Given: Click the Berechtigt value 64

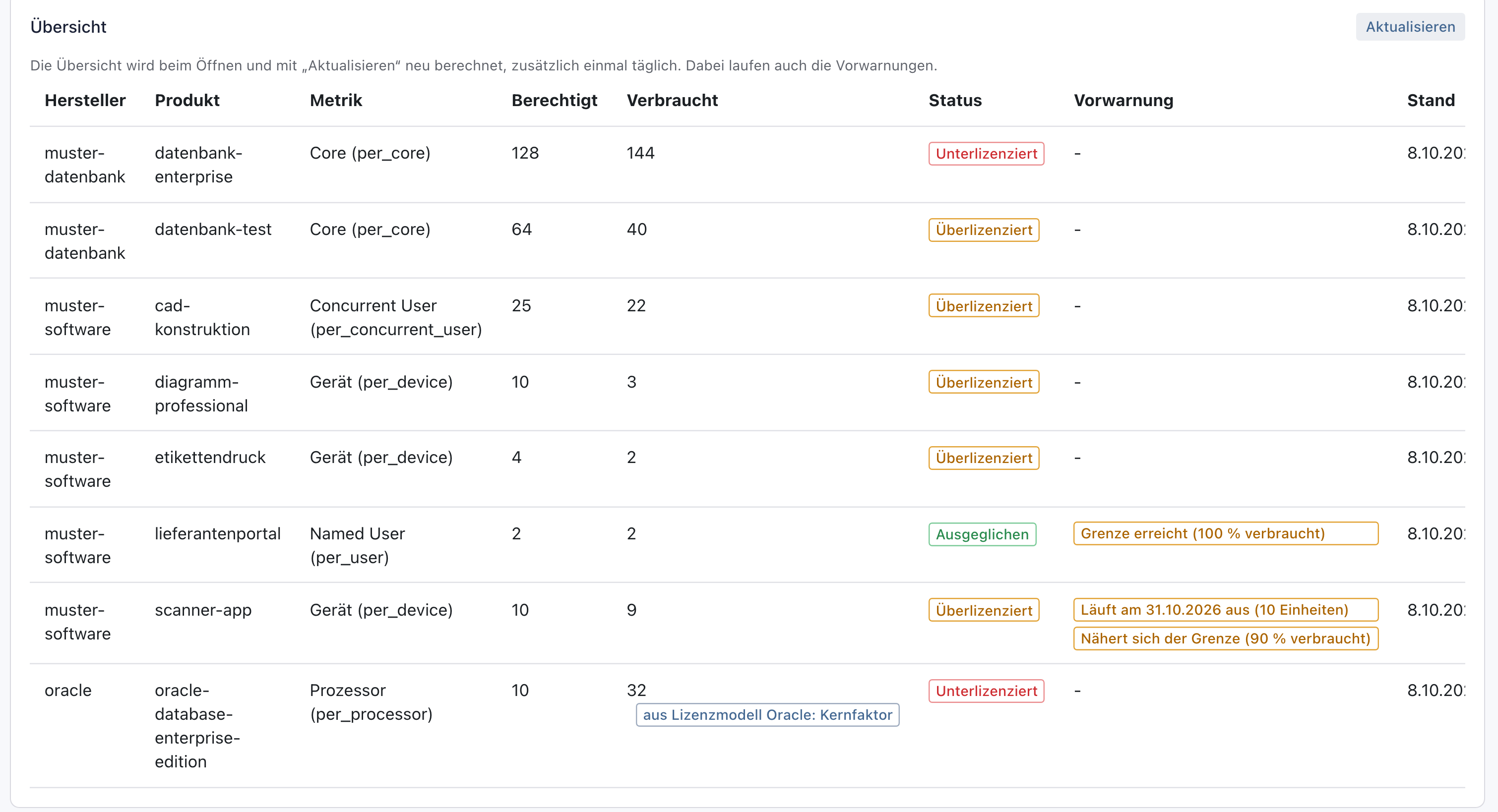Looking at the screenshot, I should (x=521, y=229).
